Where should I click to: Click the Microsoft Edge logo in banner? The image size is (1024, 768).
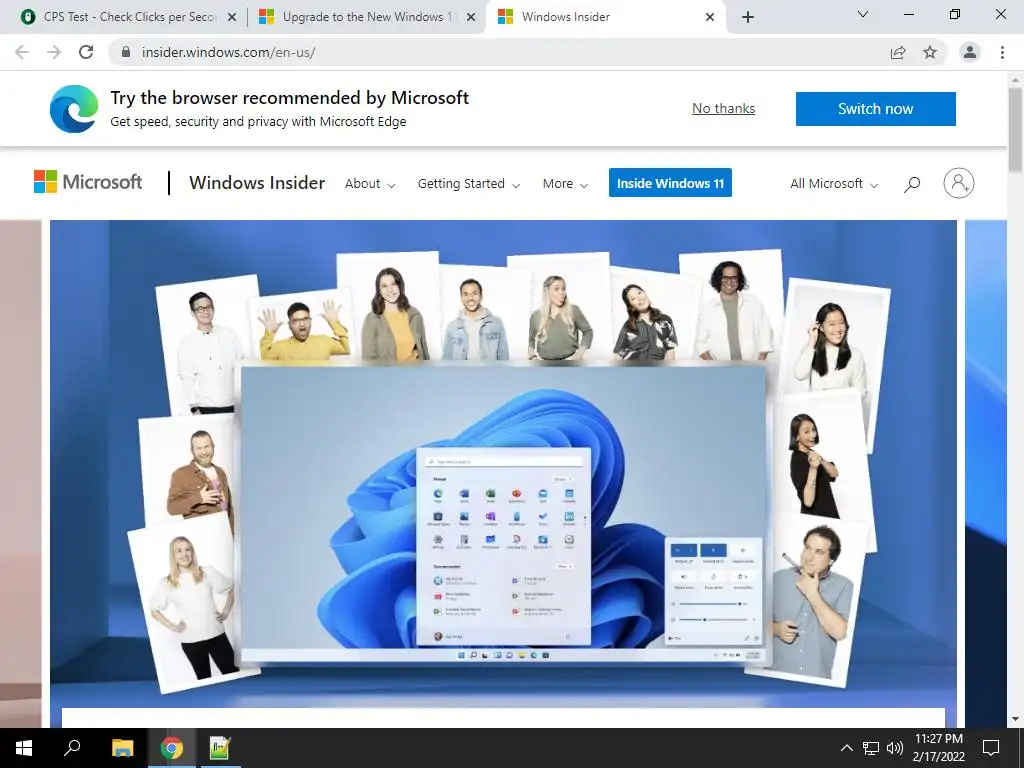point(74,108)
